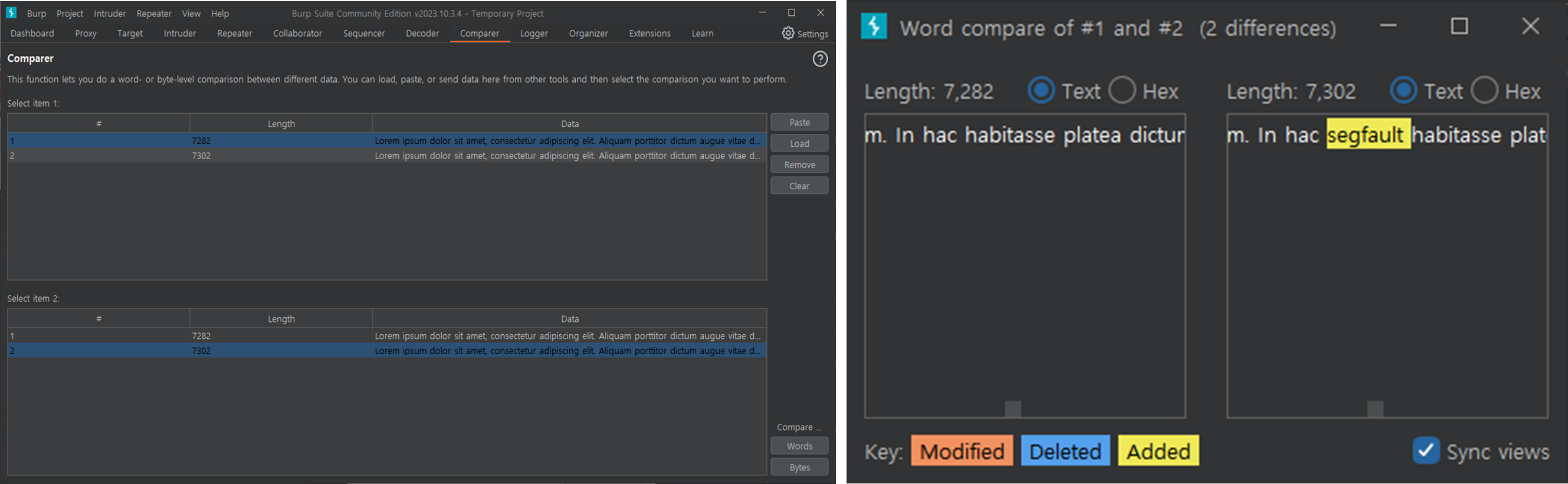Switch to the Proxy tab

coord(86,34)
